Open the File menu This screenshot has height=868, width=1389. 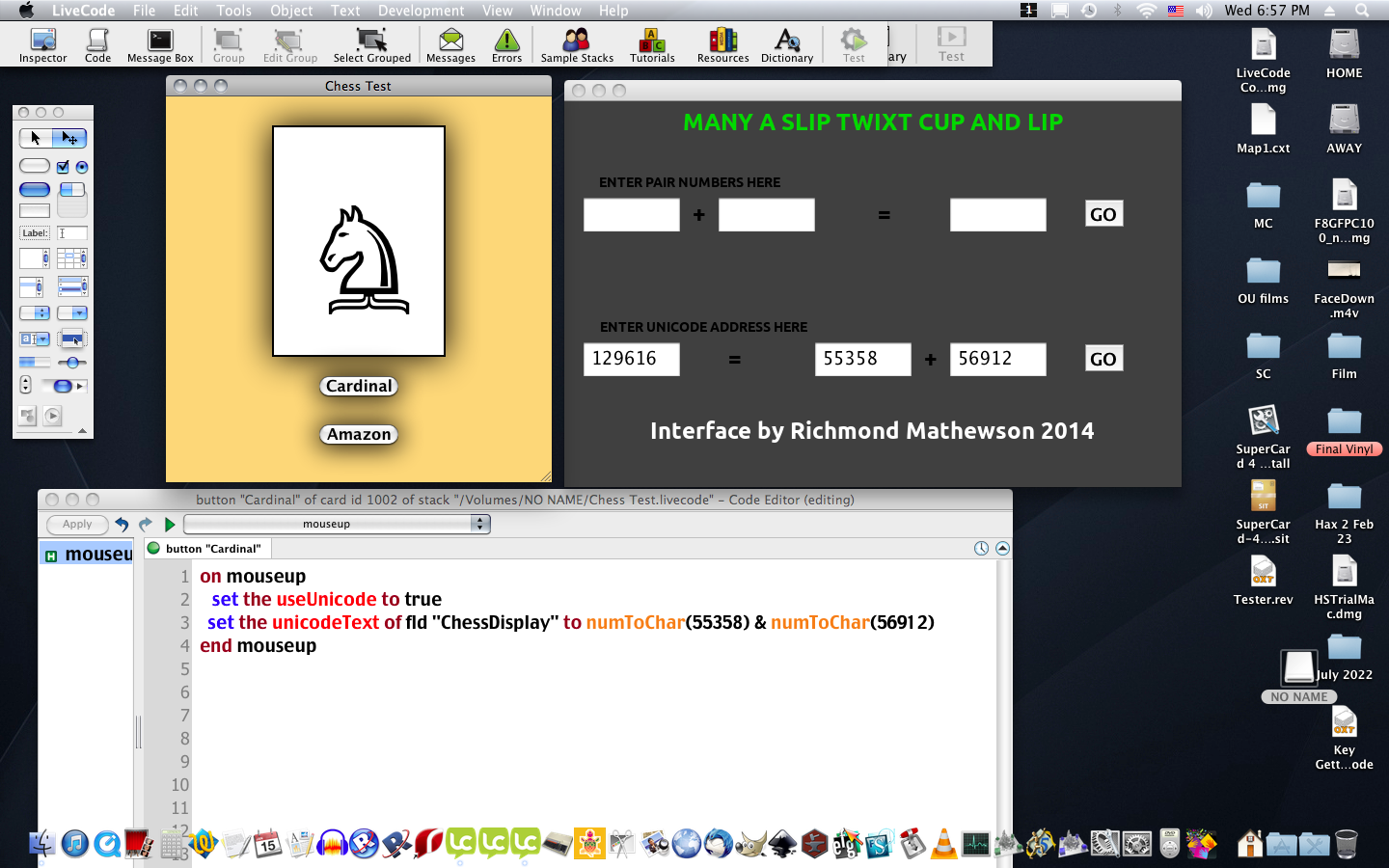pos(144,11)
